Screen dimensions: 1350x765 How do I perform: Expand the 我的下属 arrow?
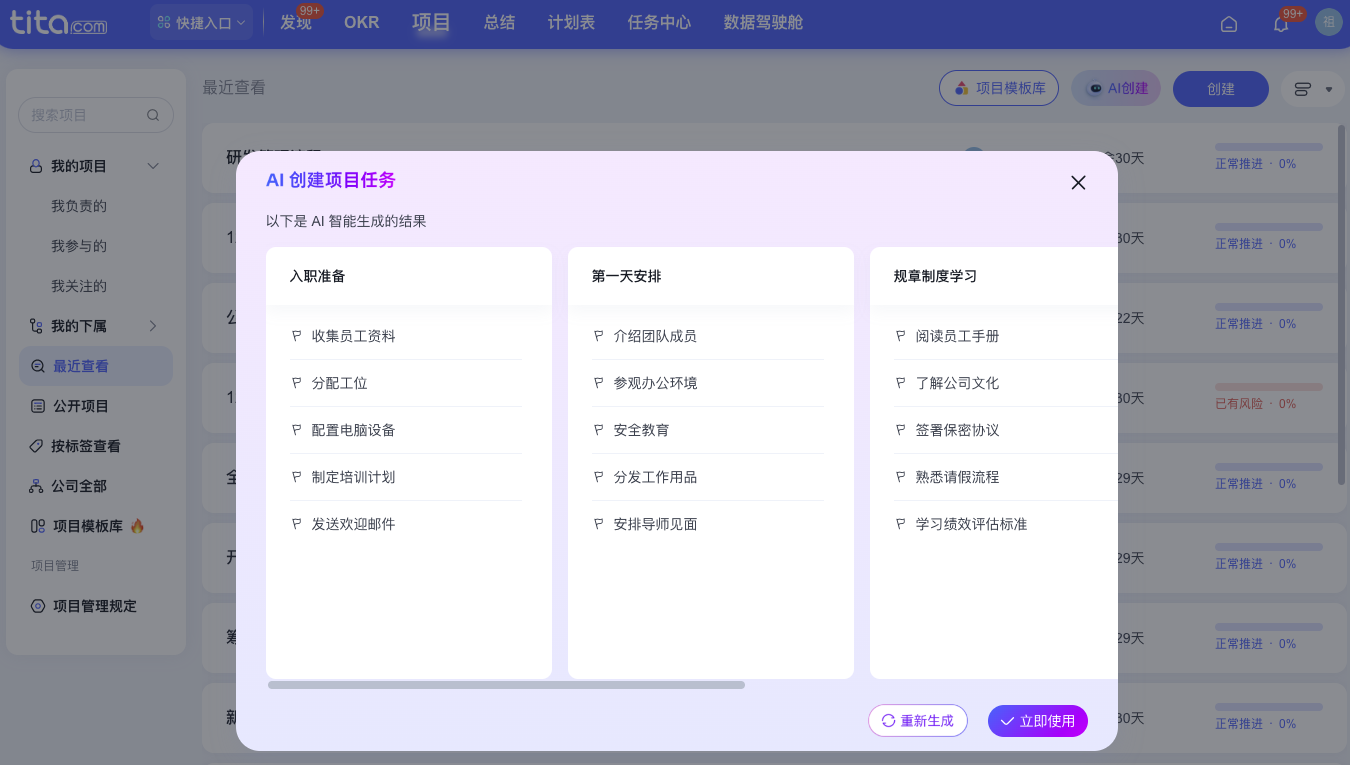coord(152,325)
